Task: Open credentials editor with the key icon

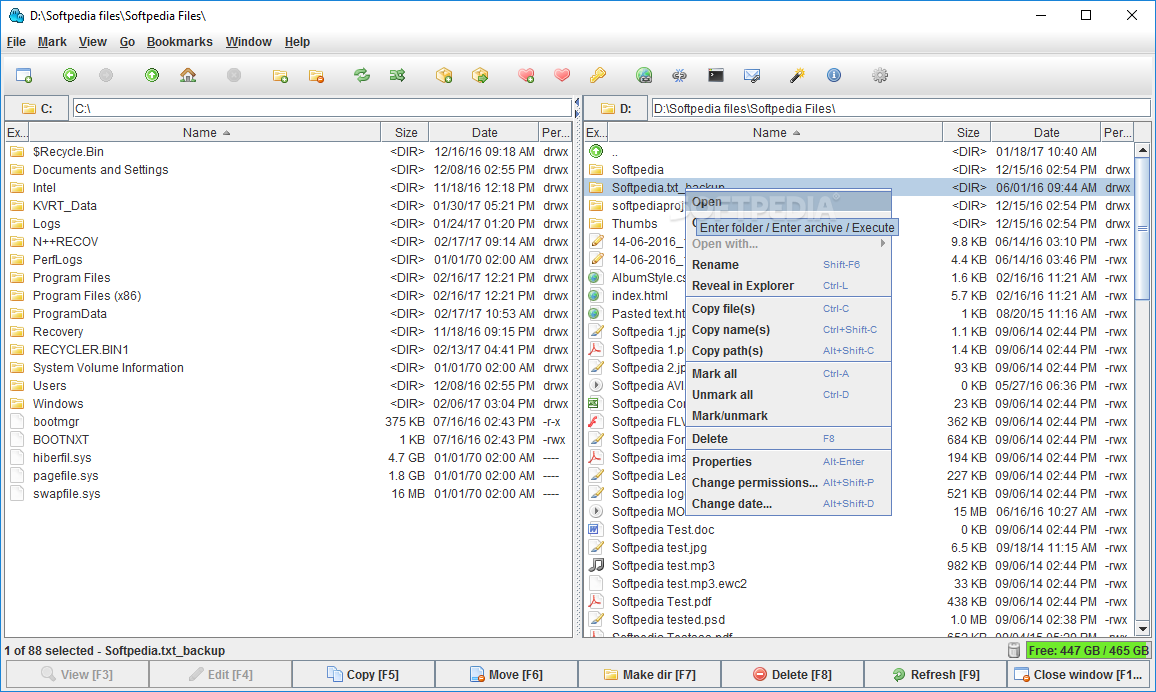Action: click(598, 75)
